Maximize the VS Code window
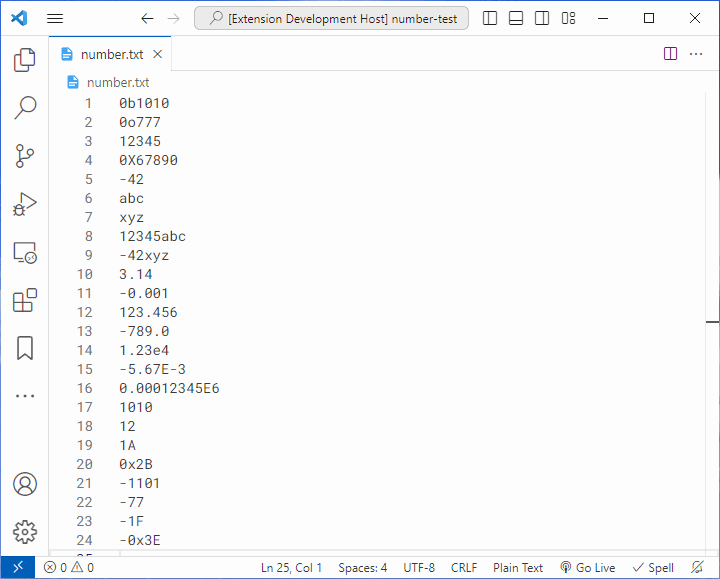 tap(649, 18)
